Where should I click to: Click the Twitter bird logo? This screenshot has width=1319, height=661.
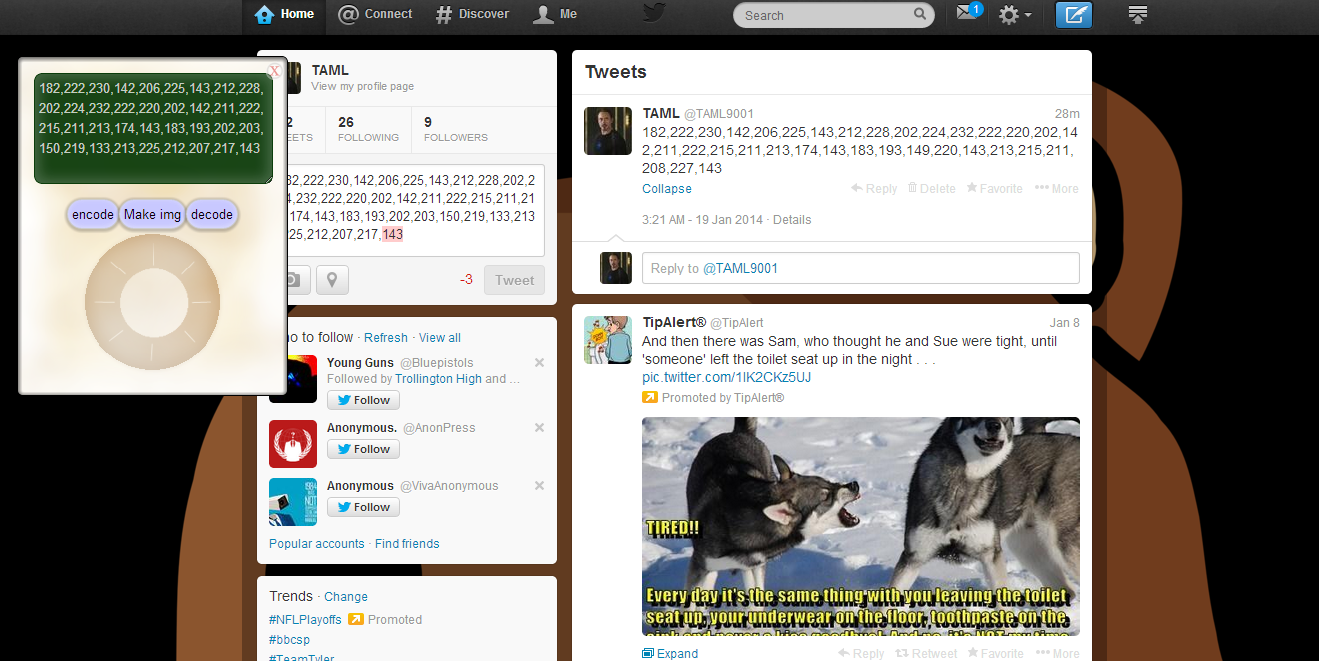pyautogui.click(x=654, y=13)
